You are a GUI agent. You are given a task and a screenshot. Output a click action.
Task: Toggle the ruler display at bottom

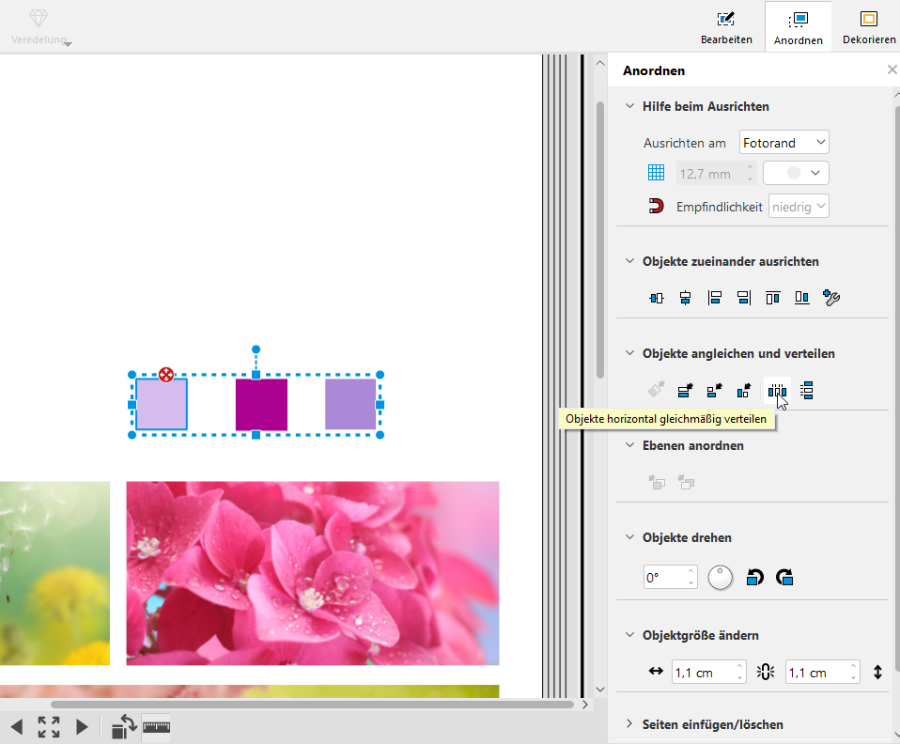point(156,727)
